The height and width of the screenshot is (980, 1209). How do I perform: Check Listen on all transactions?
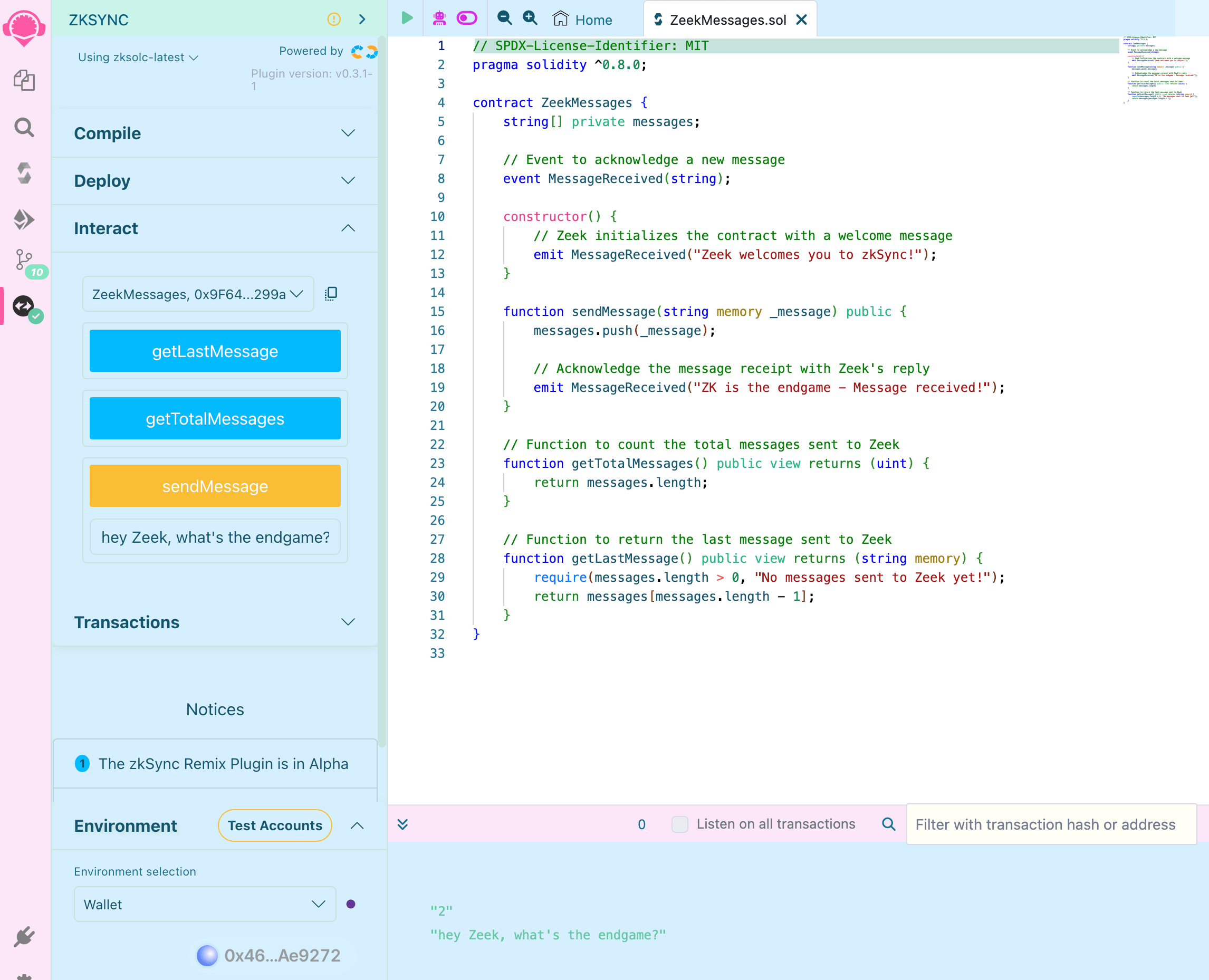point(679,824)
